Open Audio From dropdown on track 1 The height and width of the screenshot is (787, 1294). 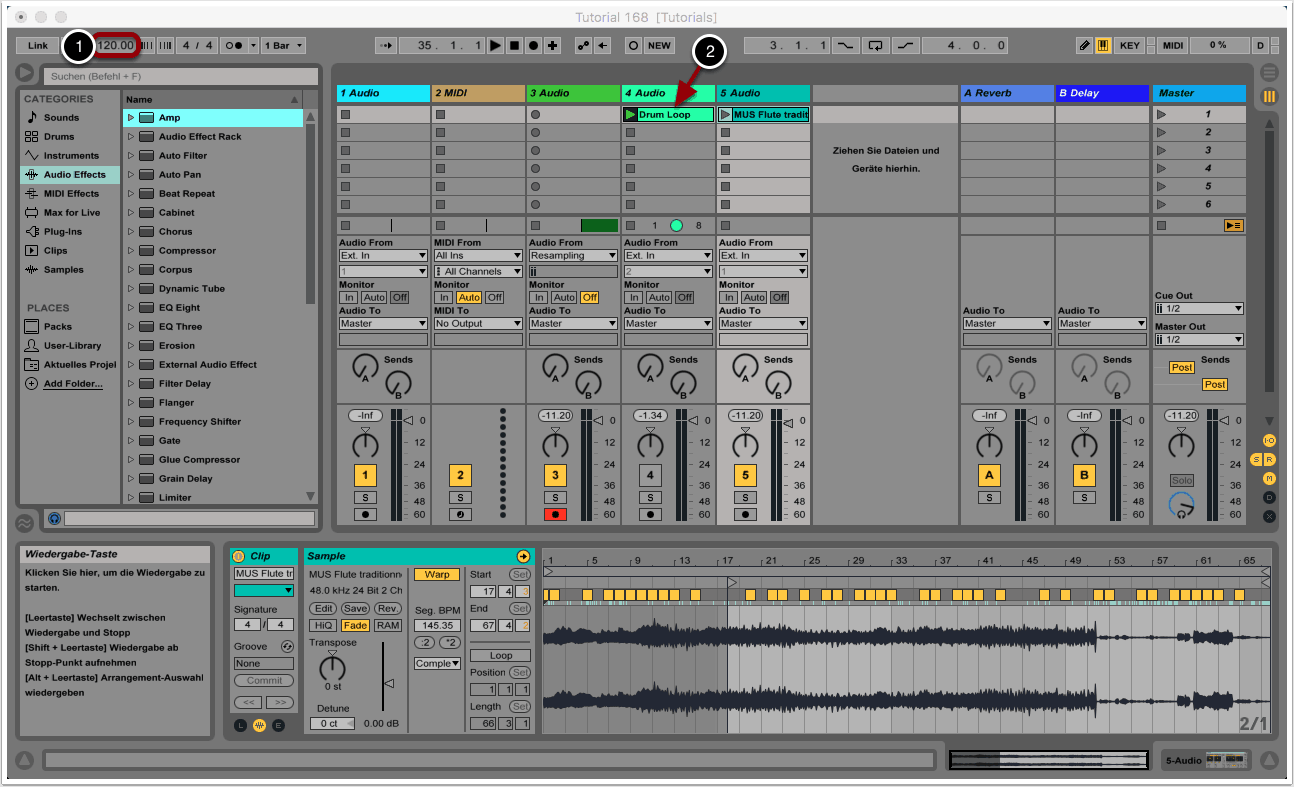(x=383, y=256)
